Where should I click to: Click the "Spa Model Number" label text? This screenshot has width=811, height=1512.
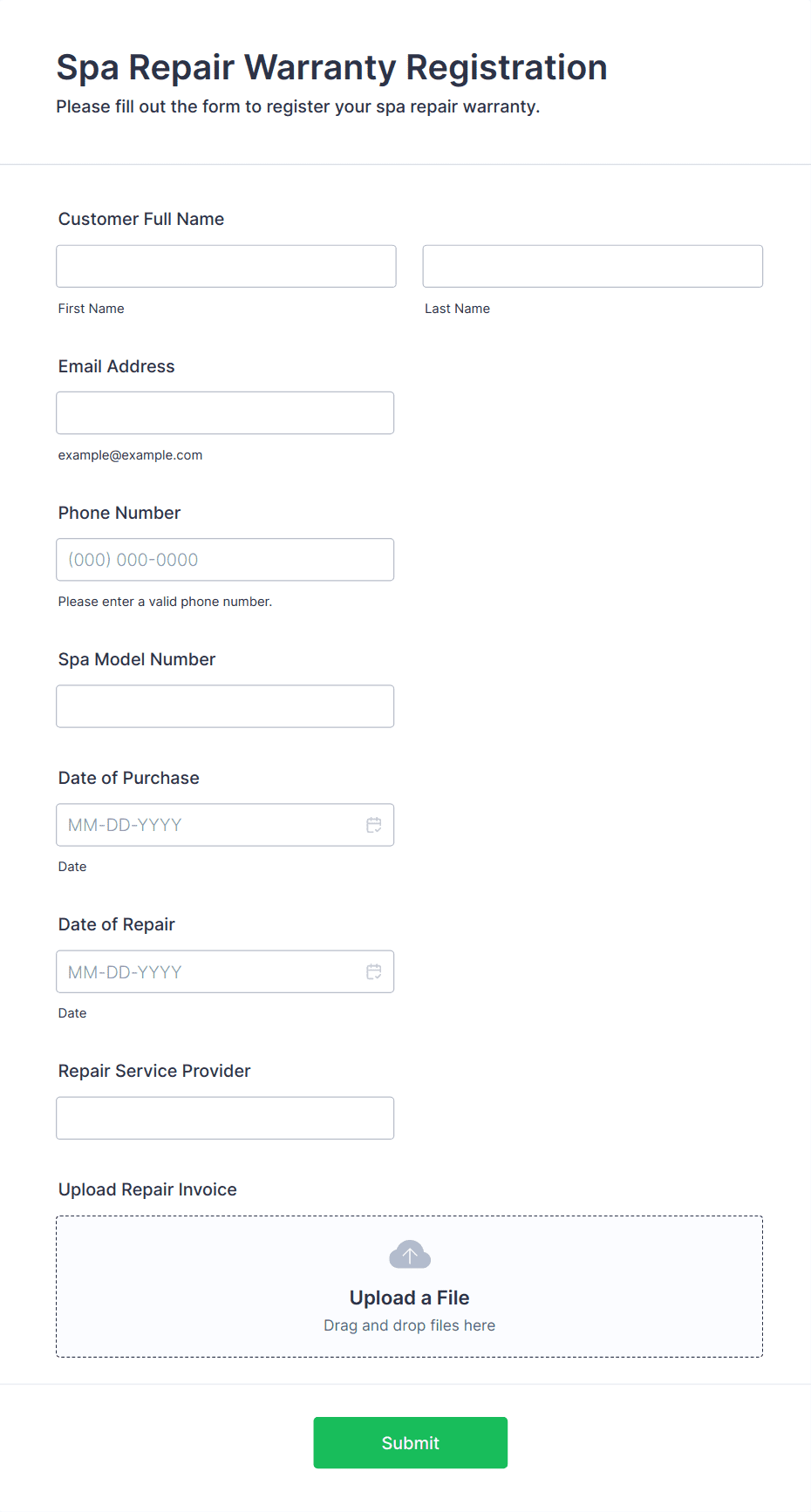[x=137, y=659]
